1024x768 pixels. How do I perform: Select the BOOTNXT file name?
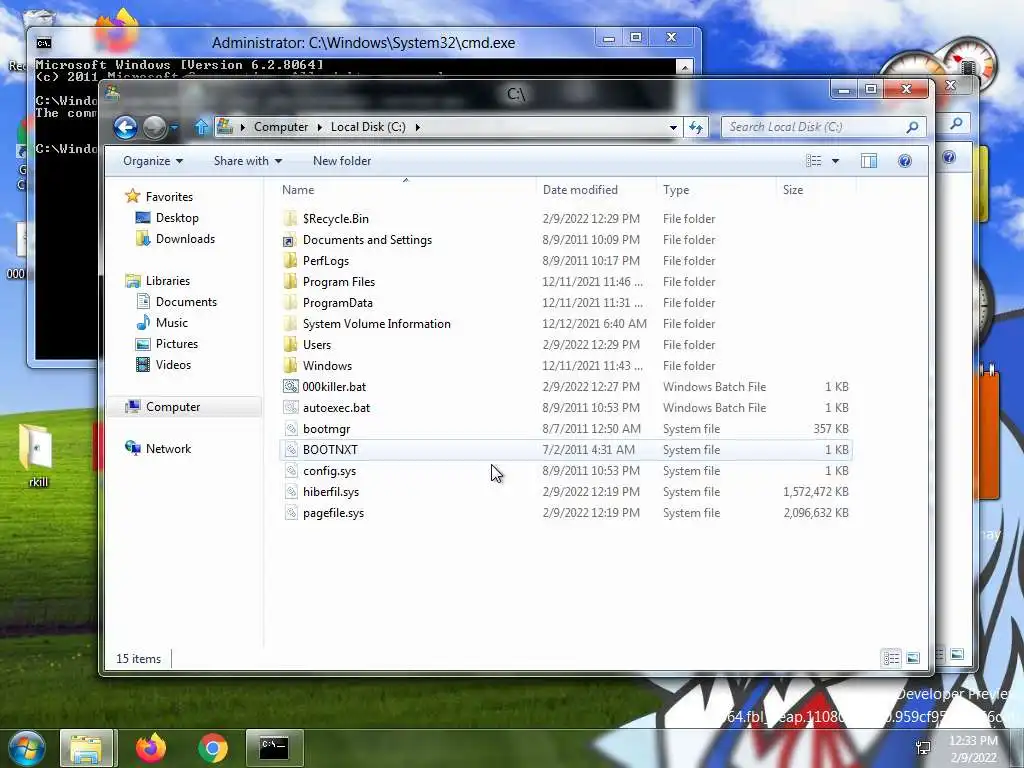(x=330, y=450)
